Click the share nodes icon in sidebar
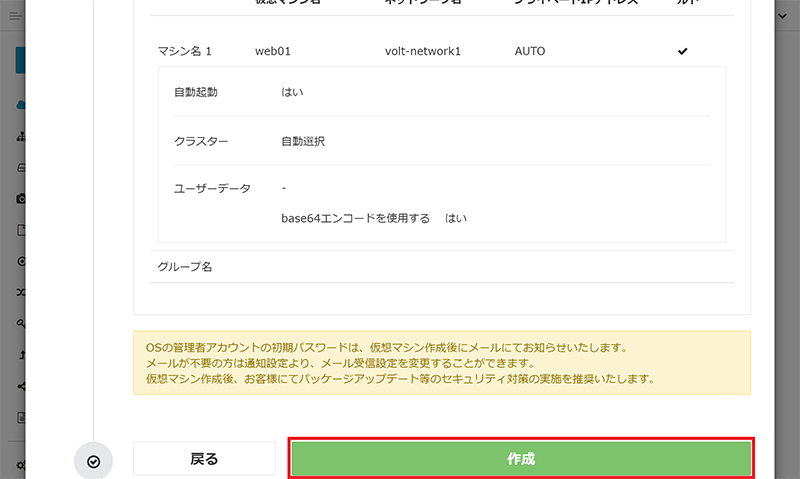This screenshot has width=800, height=479. [x=21, y=386]
